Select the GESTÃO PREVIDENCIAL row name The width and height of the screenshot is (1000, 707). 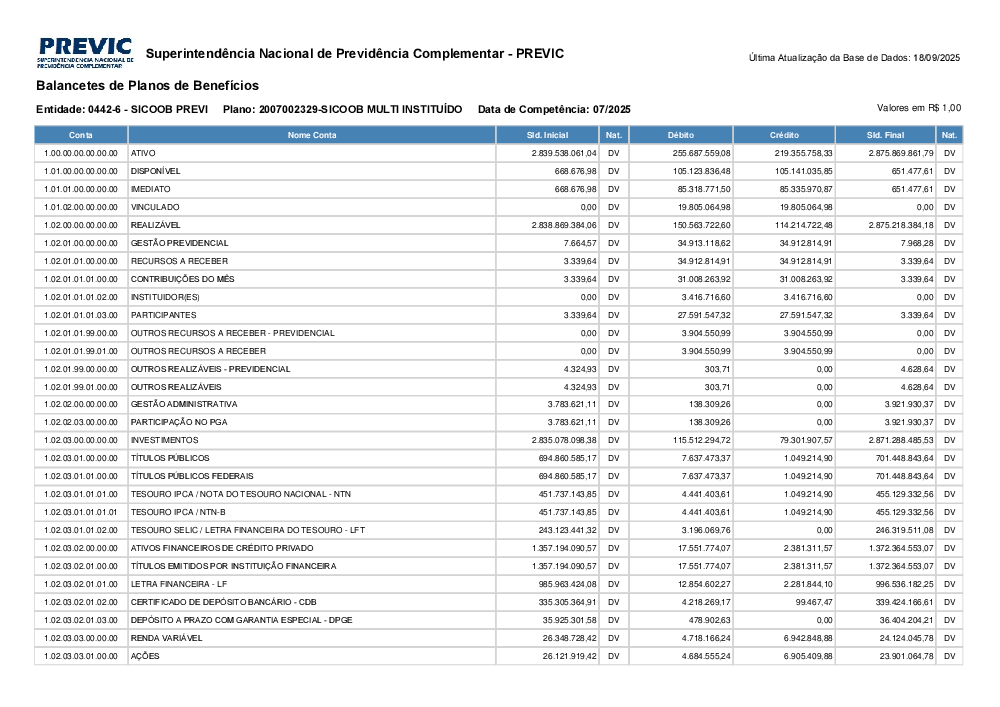click(x=179, y=243)
